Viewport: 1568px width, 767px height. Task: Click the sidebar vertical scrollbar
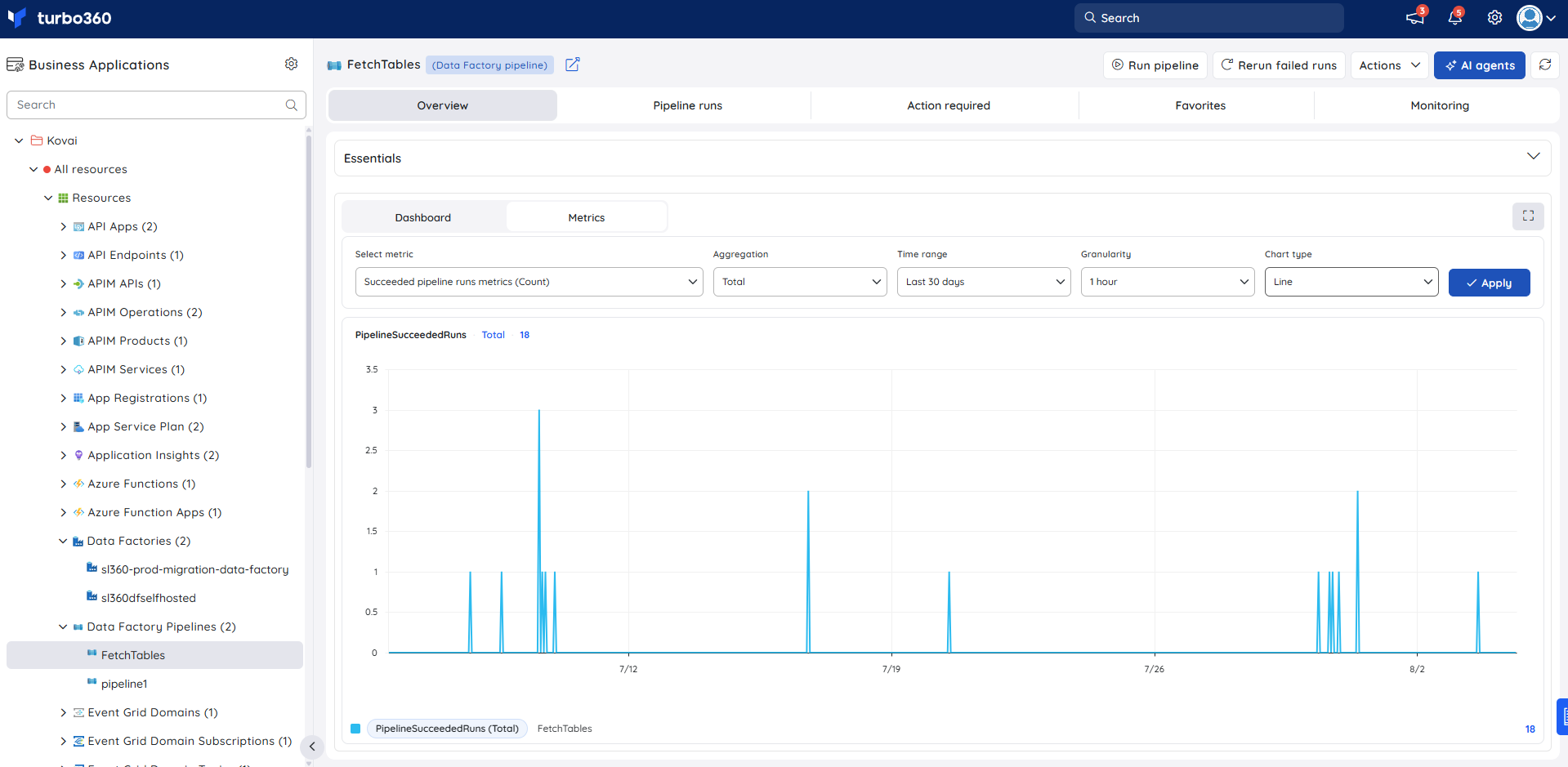(x=309, y=301)
